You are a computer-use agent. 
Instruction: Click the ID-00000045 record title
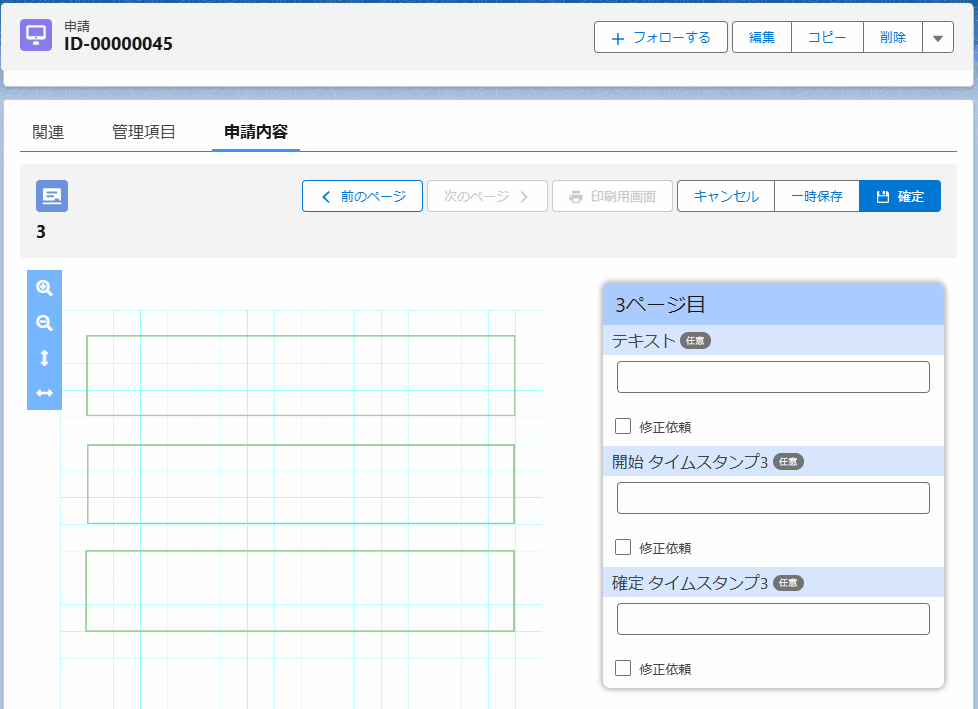point(118,44)
